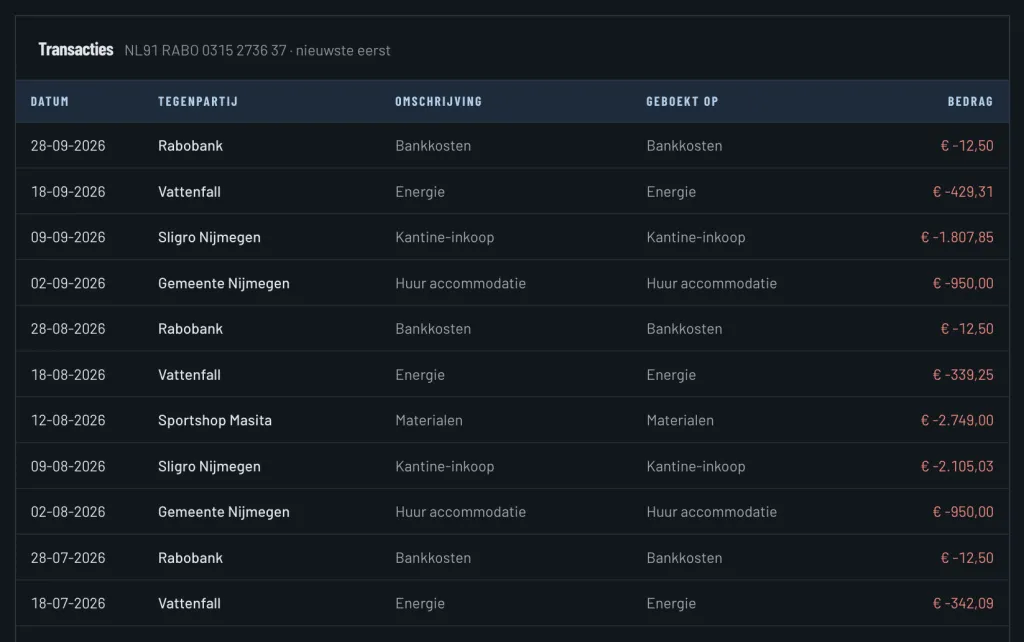1024x642 pixels.
Task: Select amount € -2.749,00
Action: [x=957, y=420]
